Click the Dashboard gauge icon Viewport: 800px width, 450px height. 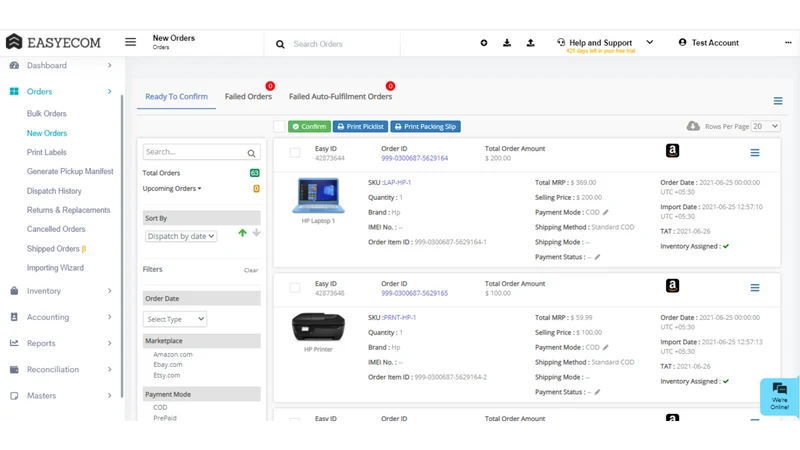(14, 65)
